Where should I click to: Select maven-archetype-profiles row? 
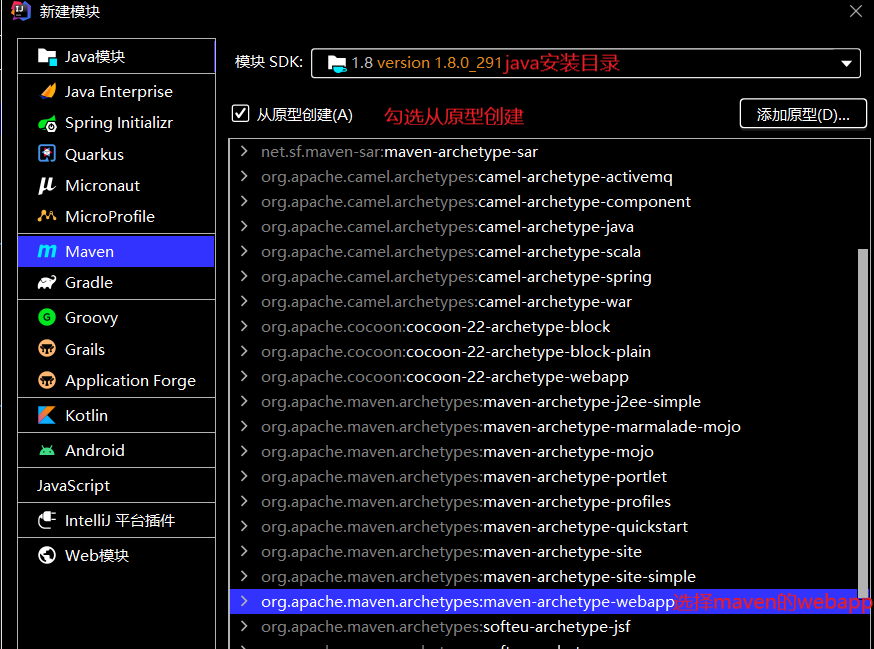[543, 502]
